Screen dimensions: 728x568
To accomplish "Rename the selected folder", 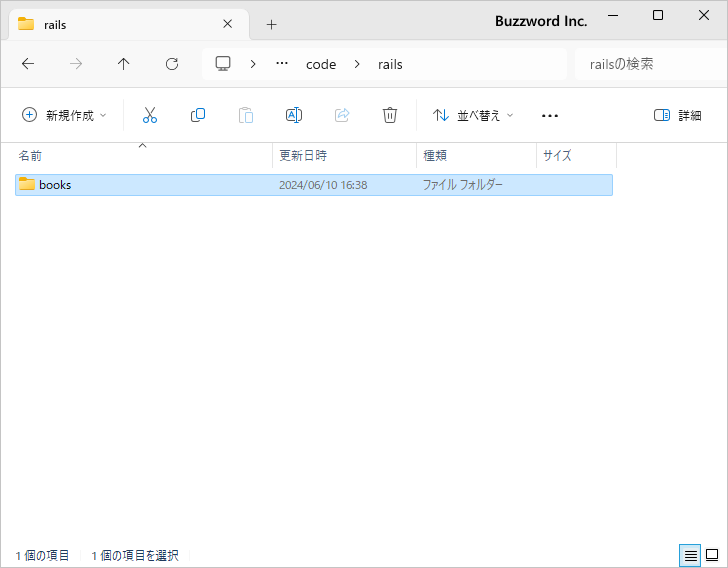I will pyautogui.click(x=294, y=115).
